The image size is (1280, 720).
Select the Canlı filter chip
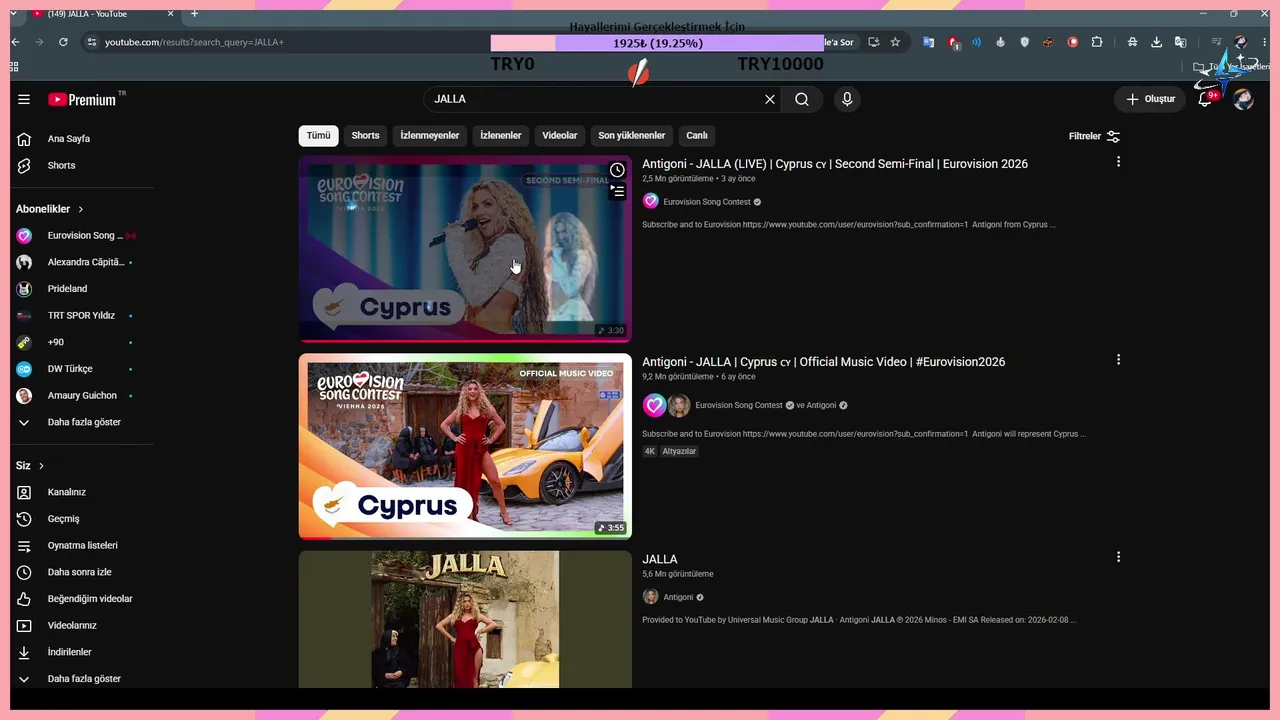pyautogui.click(x=697, y=135)
